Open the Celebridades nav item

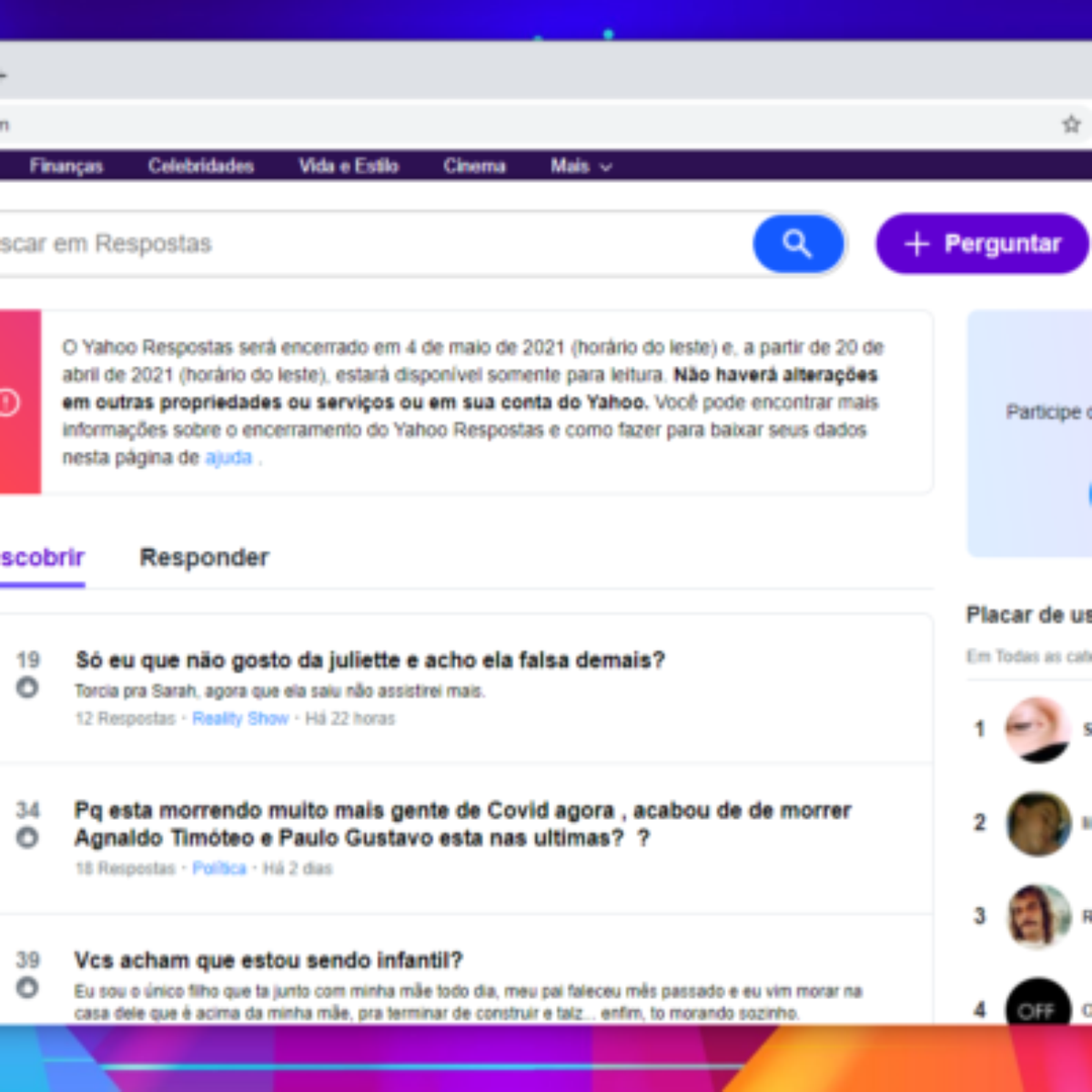click(201, 166)
